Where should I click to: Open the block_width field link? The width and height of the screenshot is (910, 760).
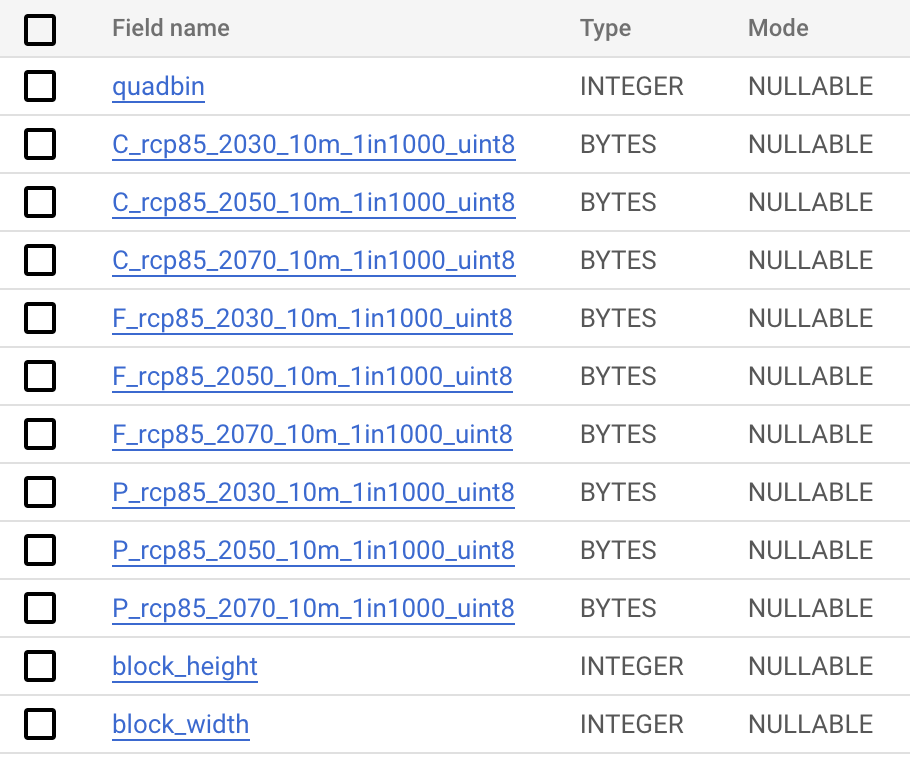click(x=180, y=724)
